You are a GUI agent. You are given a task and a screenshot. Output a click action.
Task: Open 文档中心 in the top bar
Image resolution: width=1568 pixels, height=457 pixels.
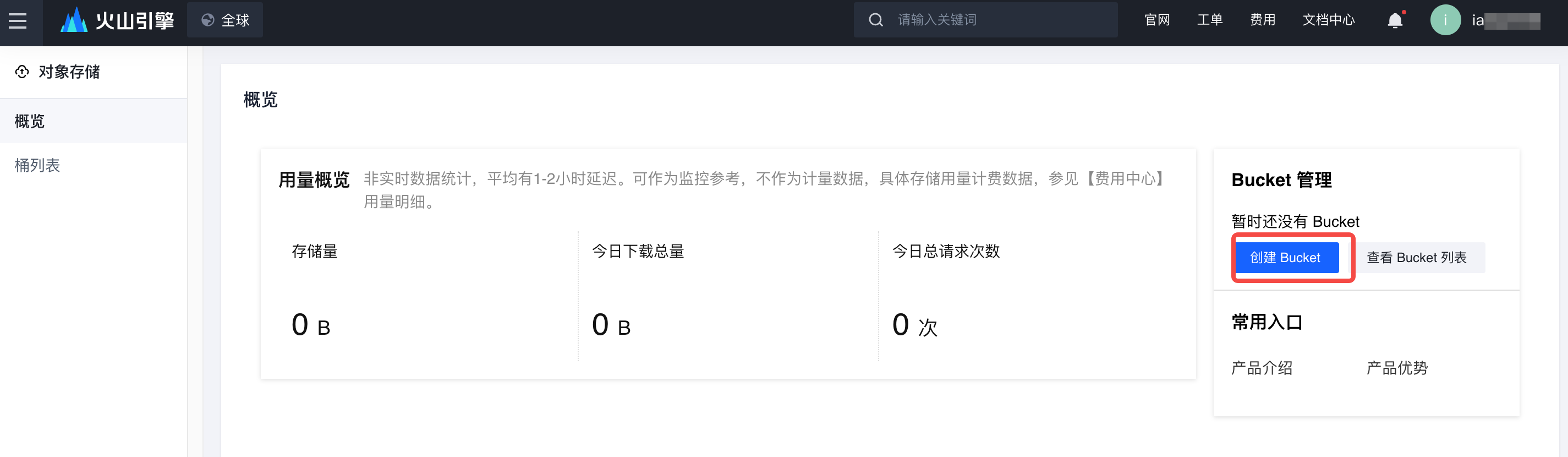coord(1328,20)
